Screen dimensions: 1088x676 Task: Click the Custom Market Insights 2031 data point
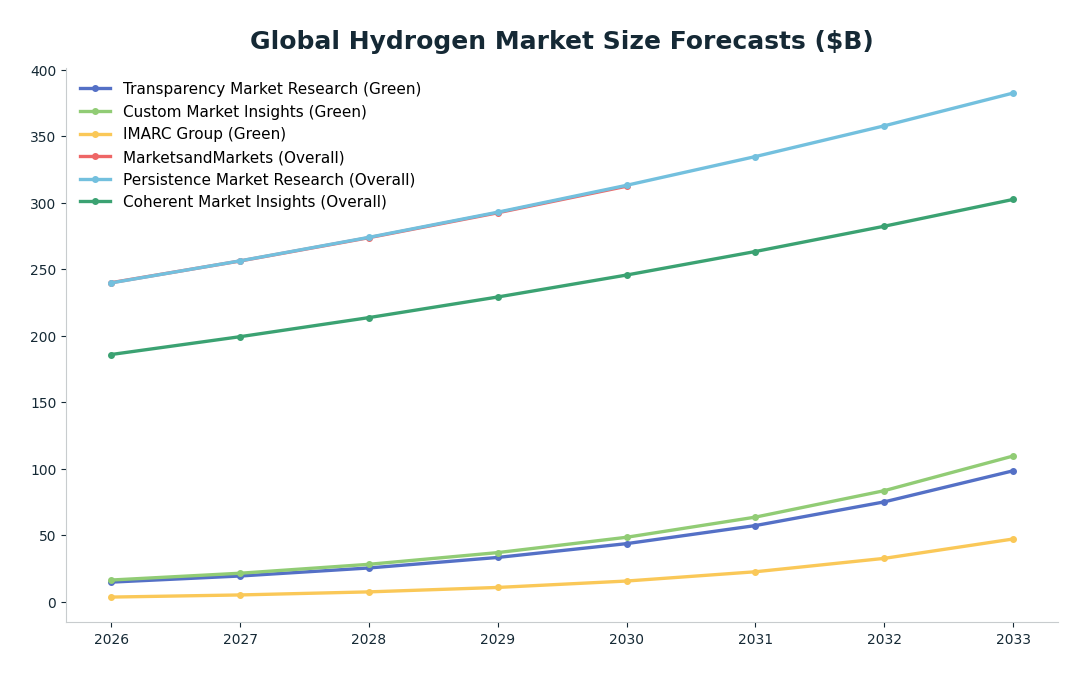tap(756, 518)
